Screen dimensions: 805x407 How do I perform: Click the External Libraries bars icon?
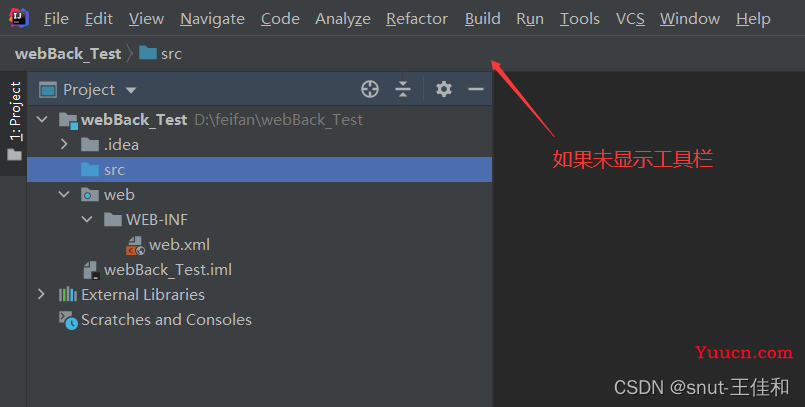[x=68, y=295]
